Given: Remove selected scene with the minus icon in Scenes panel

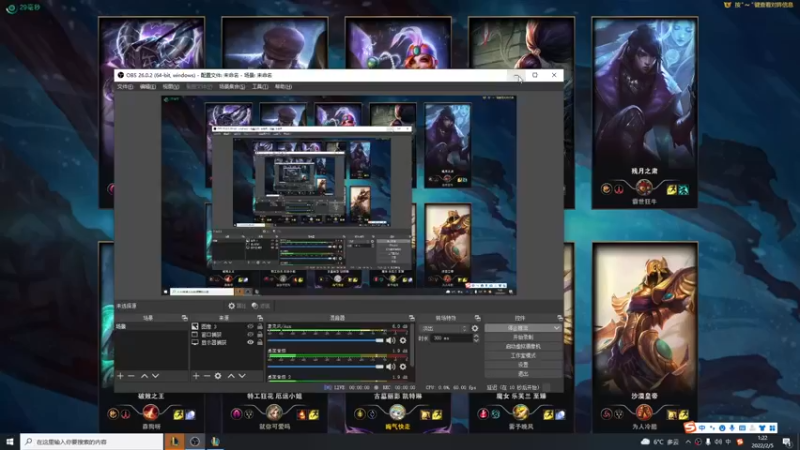Looking at the screenshot, I should click(x=132, y=376).
